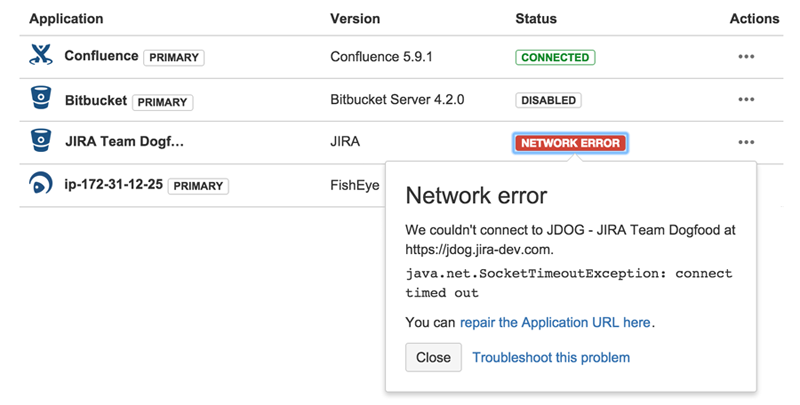Click the DISABLED status badge
Screen dimensions: 800x405
[548, 100]
